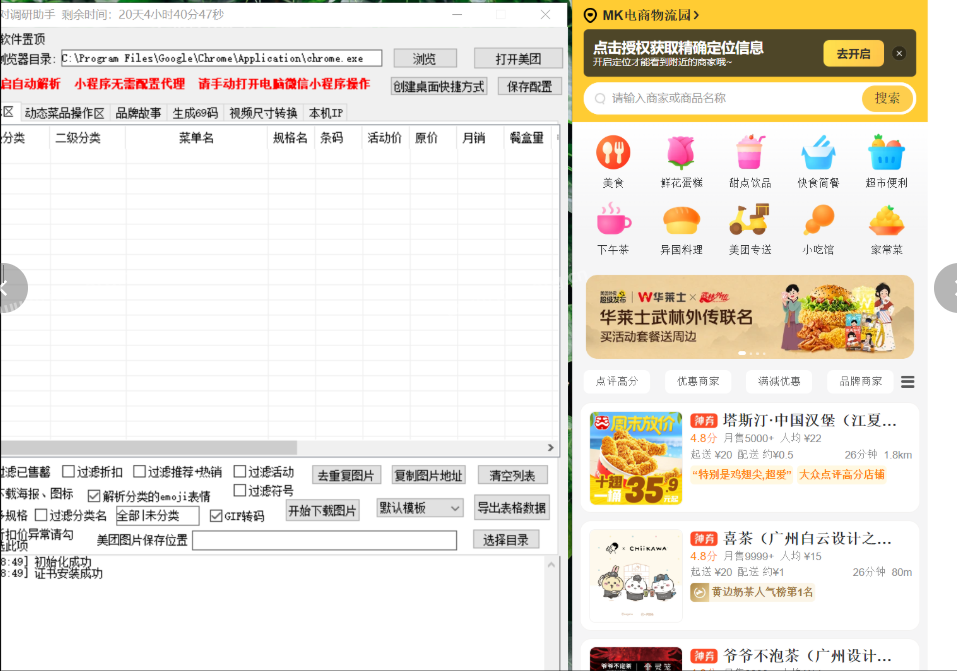Toggle the 过滤折扣 checkbox
The image size is (957, 671).
coord(68,471)
